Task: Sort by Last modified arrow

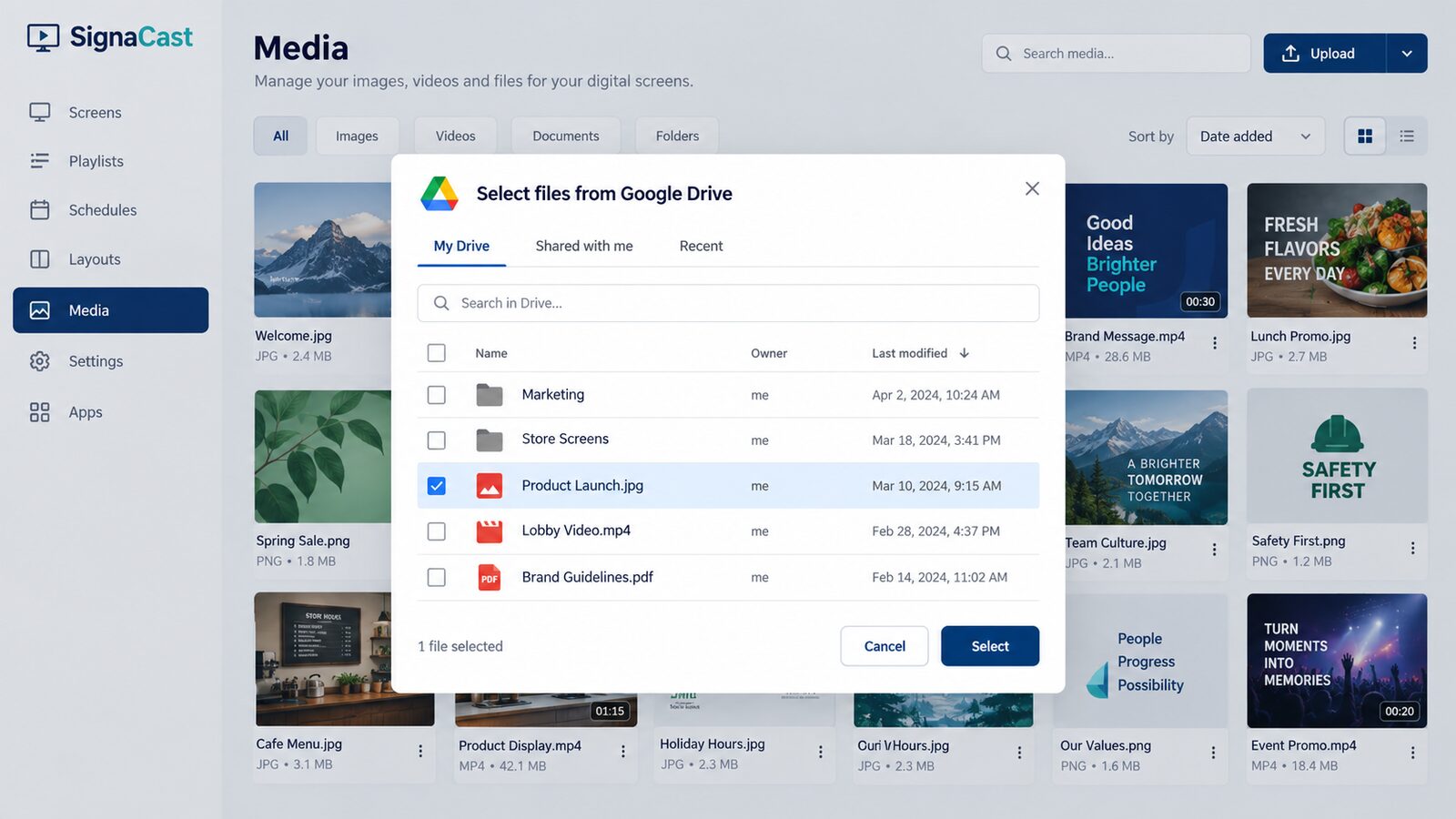Action: (965, 353)
